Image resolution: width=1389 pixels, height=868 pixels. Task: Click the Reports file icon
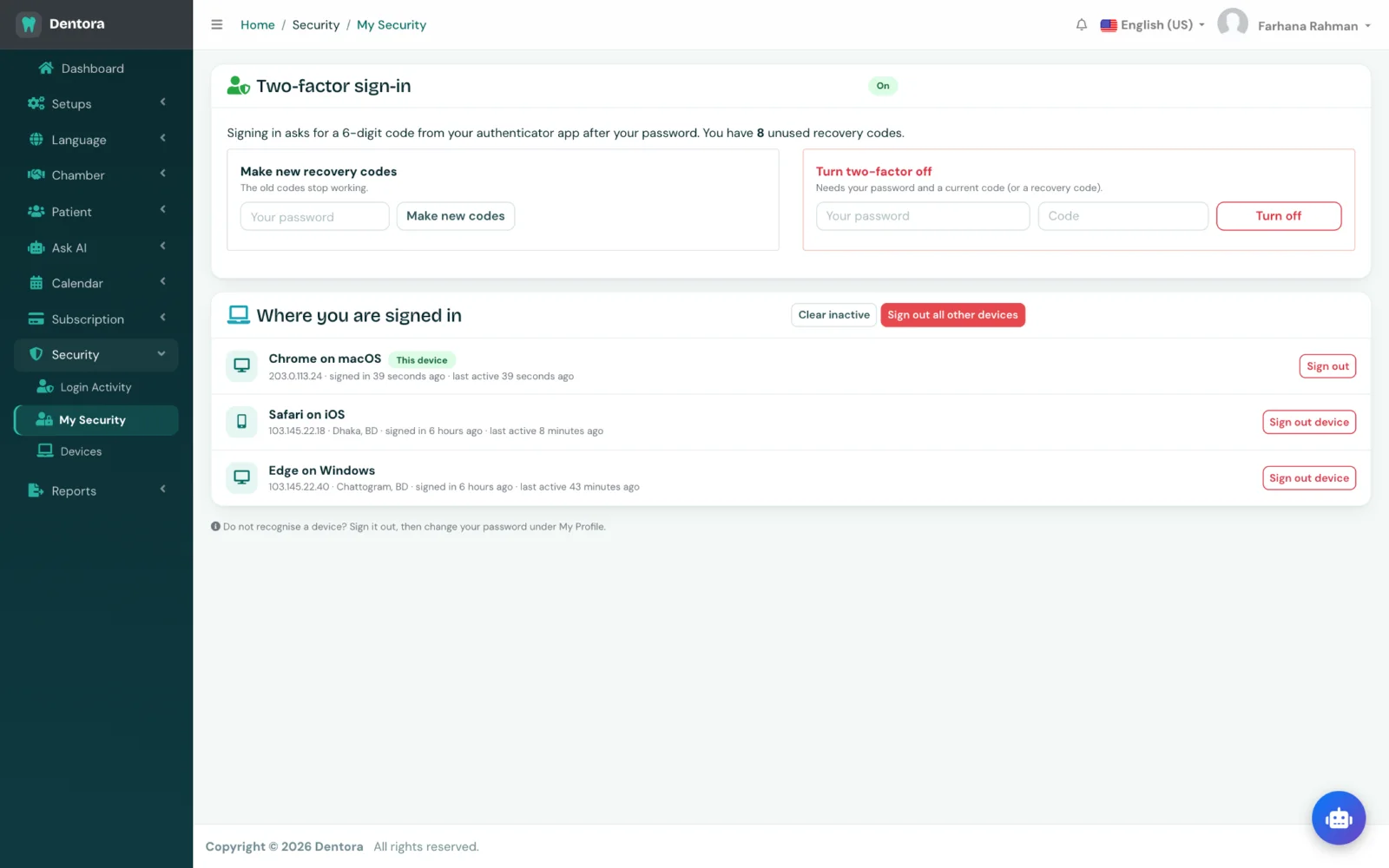click(x=36, y=490)
